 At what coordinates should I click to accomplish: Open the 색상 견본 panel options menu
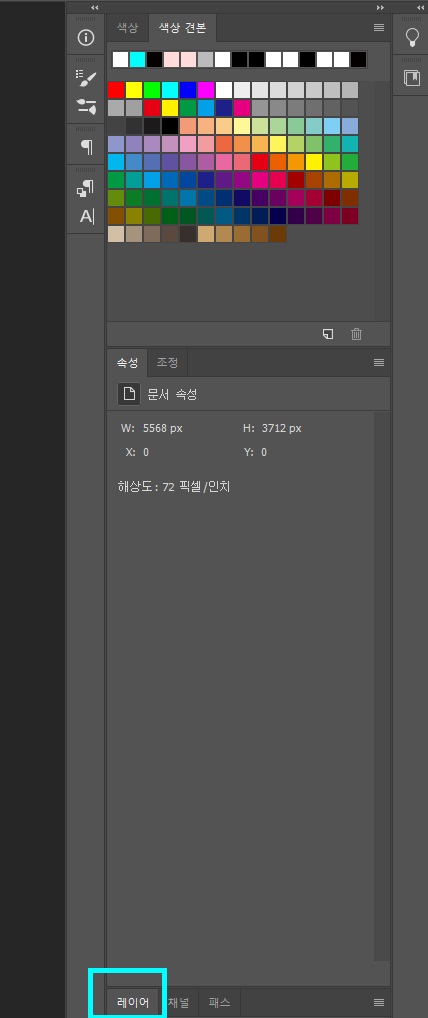[379, 28]
